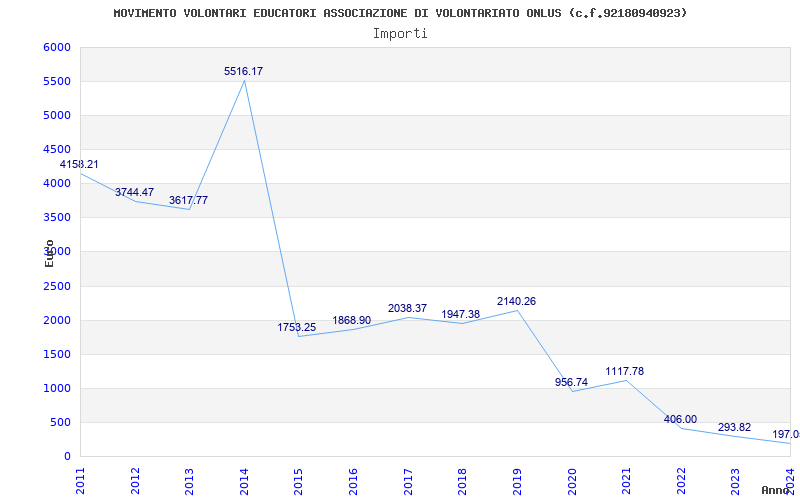Click the 2013 x-axis year label
This screenshot has width=800, height=500.
(189, 482)
